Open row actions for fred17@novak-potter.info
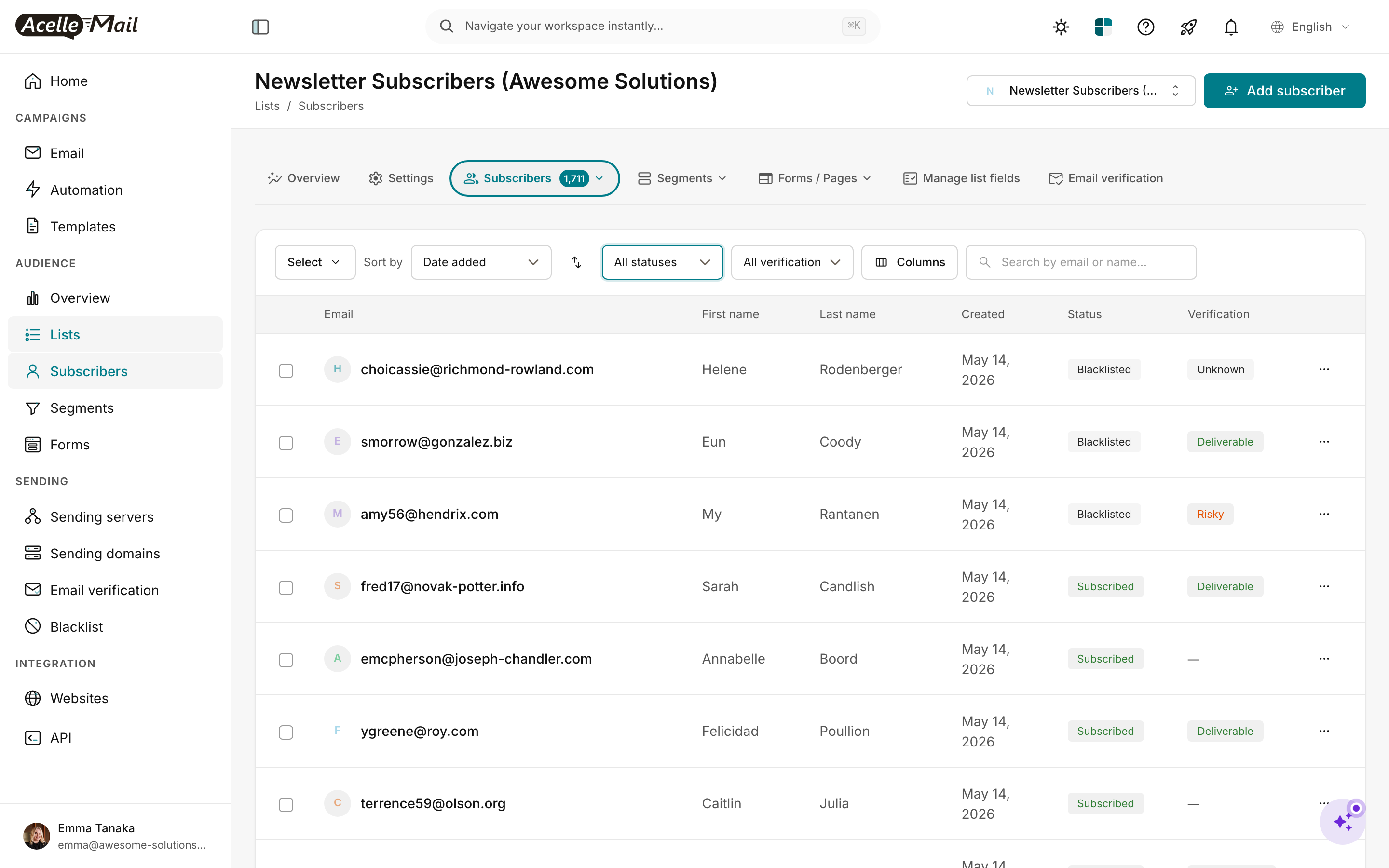The width and height of the screenshot is (1389, 868). pos(1324,586)
